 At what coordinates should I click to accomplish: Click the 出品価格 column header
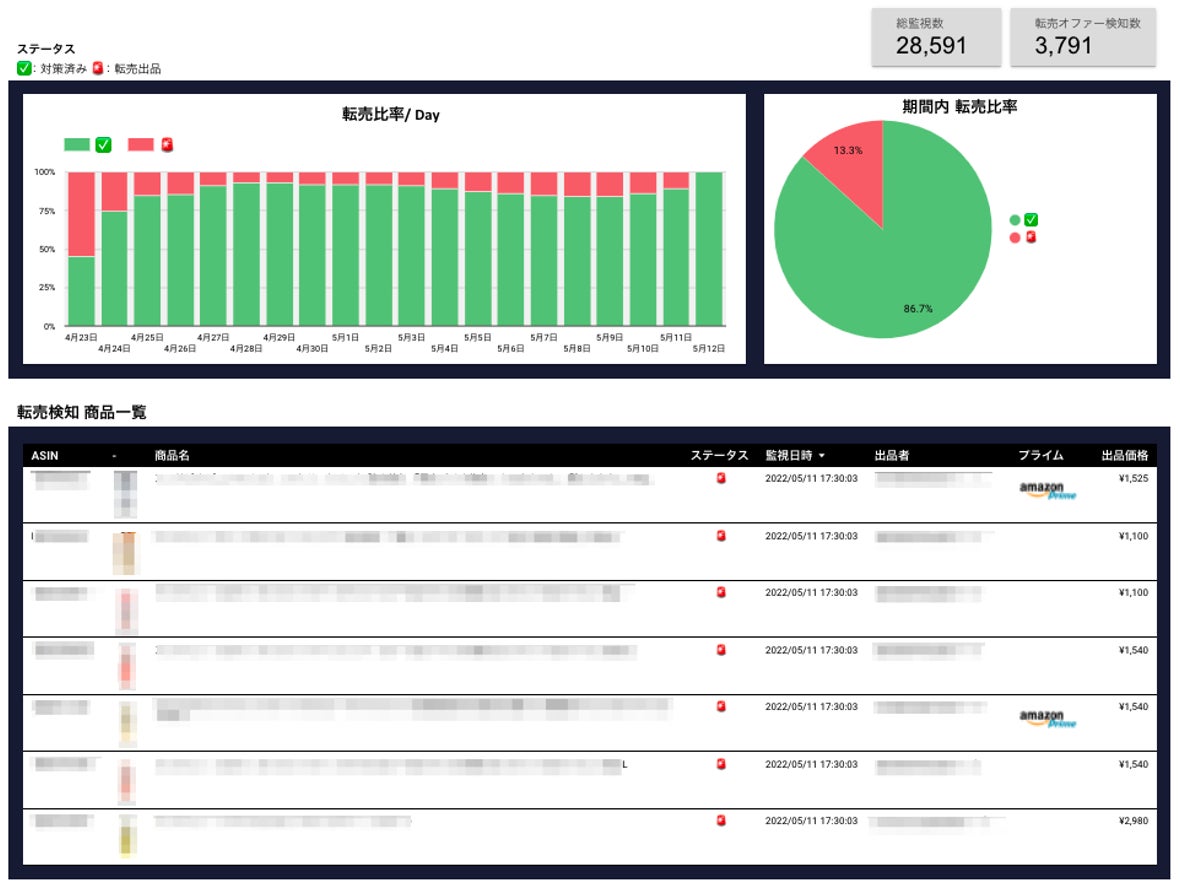pyautogui.click(x=1125, y=455)
